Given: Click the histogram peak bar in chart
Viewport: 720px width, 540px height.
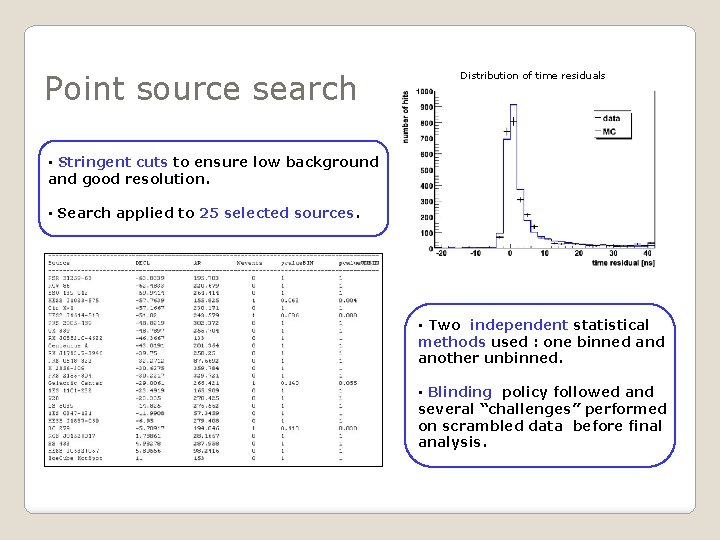Looking at the screenshot, I should [513, 177].
